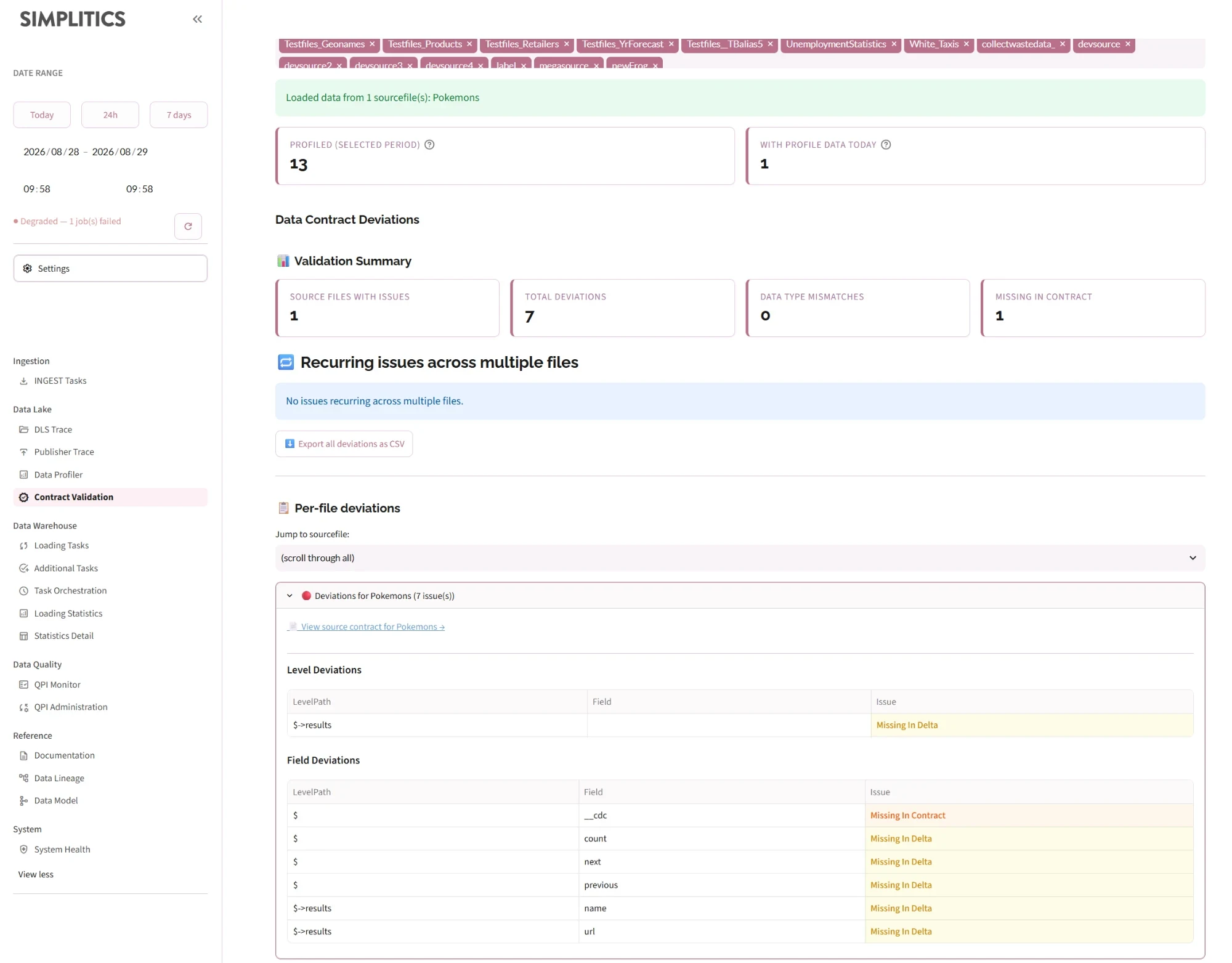Image resolution: width=1232 pixels, height=963 pixels.
Task: Click the QPI Administration icon
Action: 24,707
